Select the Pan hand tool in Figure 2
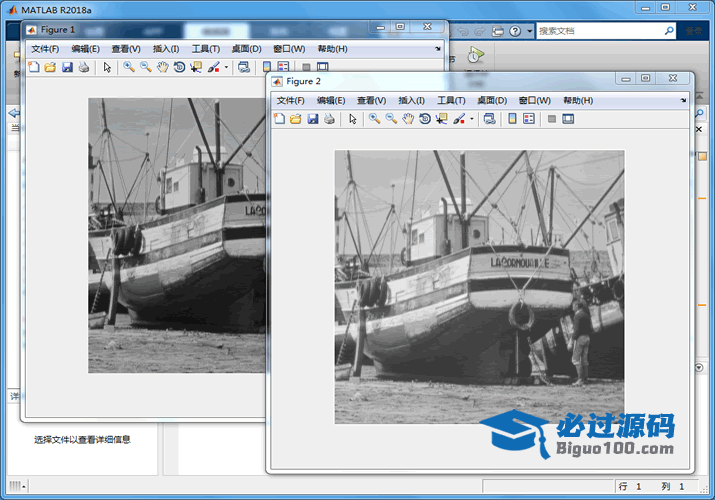715x500 pixels. click(408, 119)
